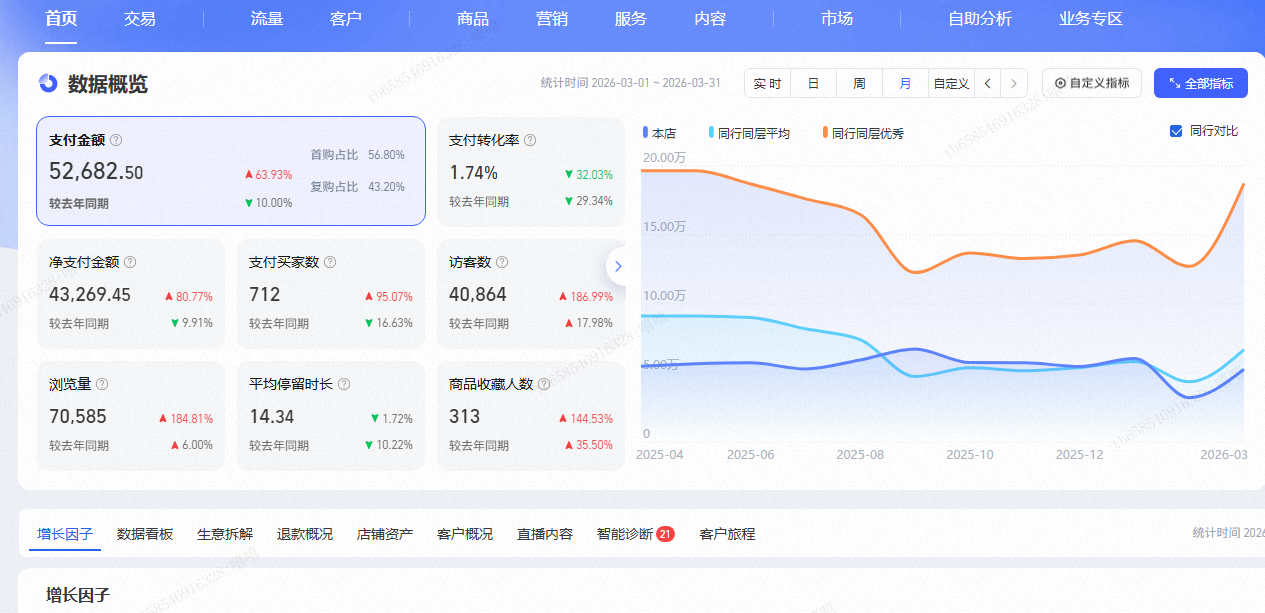Screen dimensions: 1265x613
Task: Click help icon next to 访客数
Action: (x=502, y=262)
